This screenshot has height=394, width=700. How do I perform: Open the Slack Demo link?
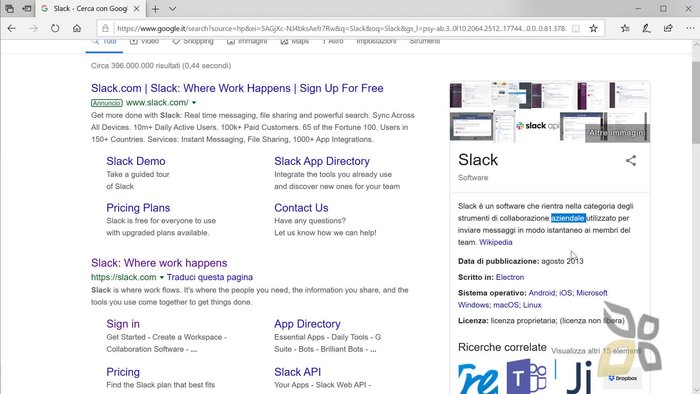pos(136,161)
